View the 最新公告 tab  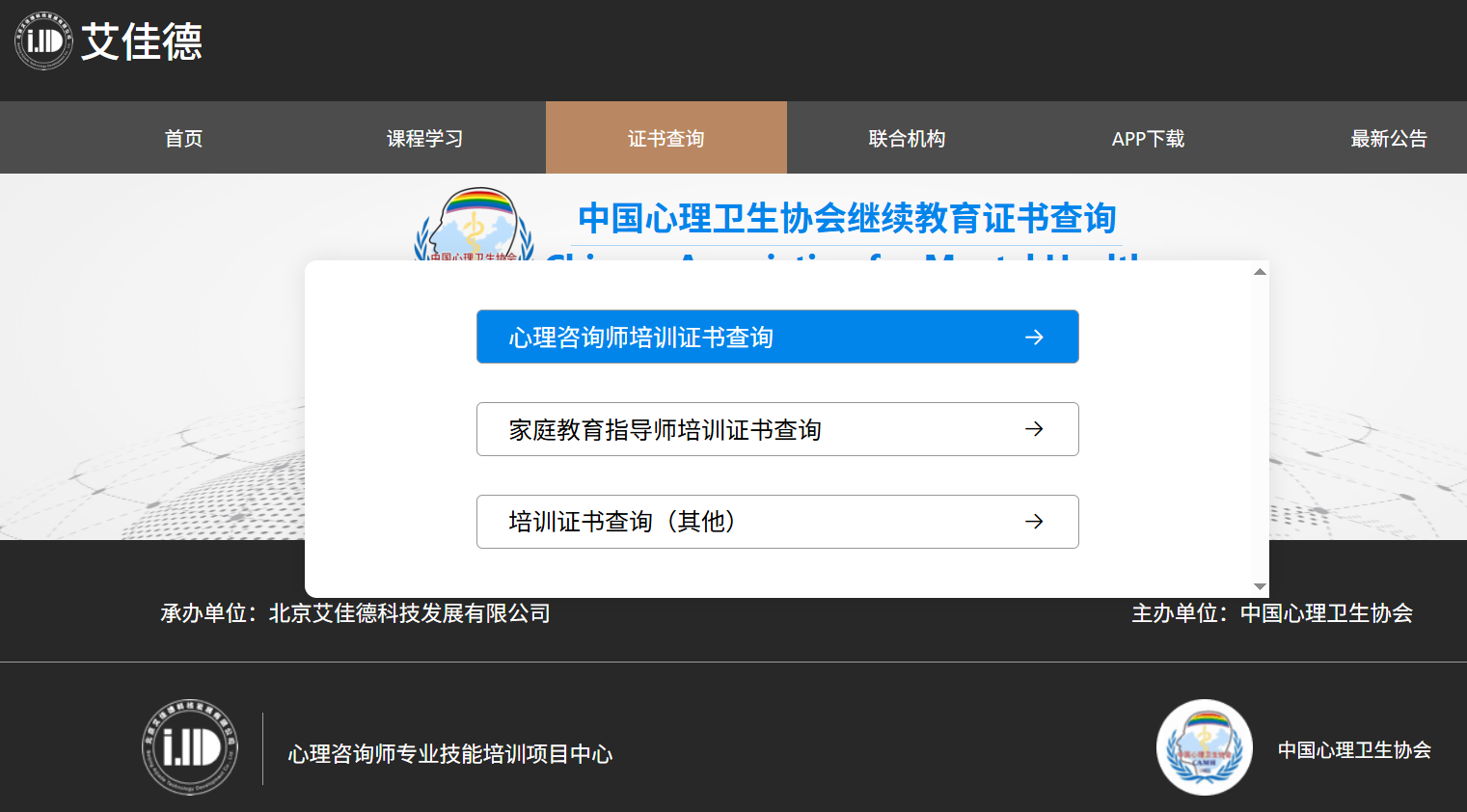1389,138
